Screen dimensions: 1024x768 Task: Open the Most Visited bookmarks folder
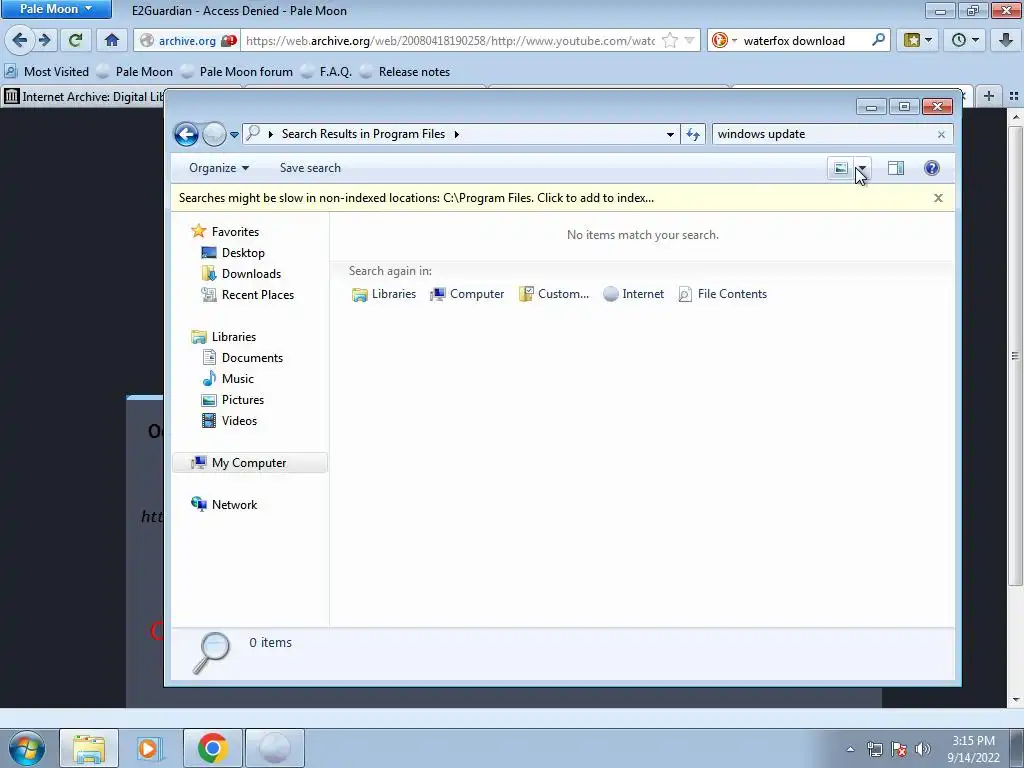[x=47, y=72]
